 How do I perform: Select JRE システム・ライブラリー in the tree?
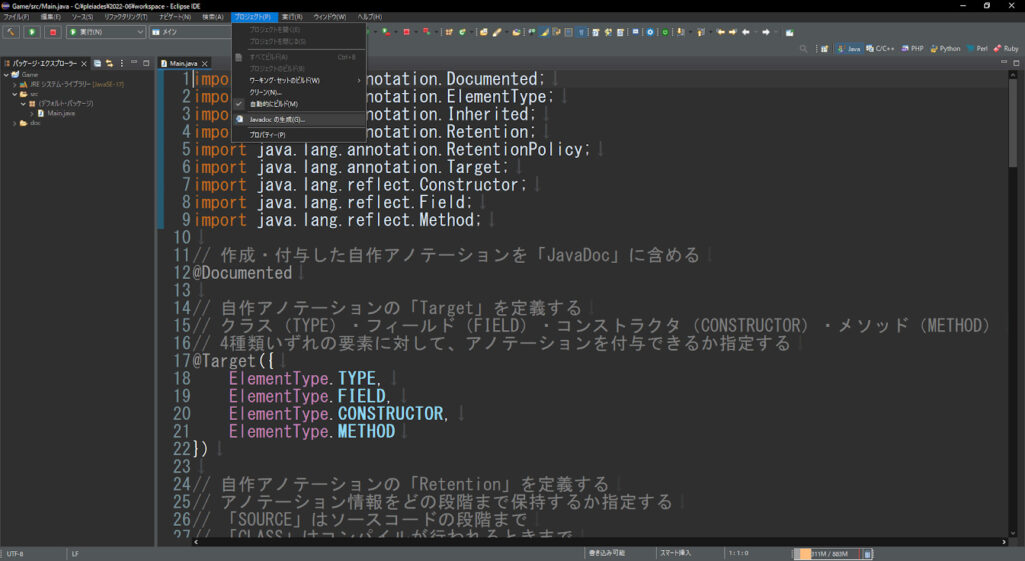[x=72, y=84]
